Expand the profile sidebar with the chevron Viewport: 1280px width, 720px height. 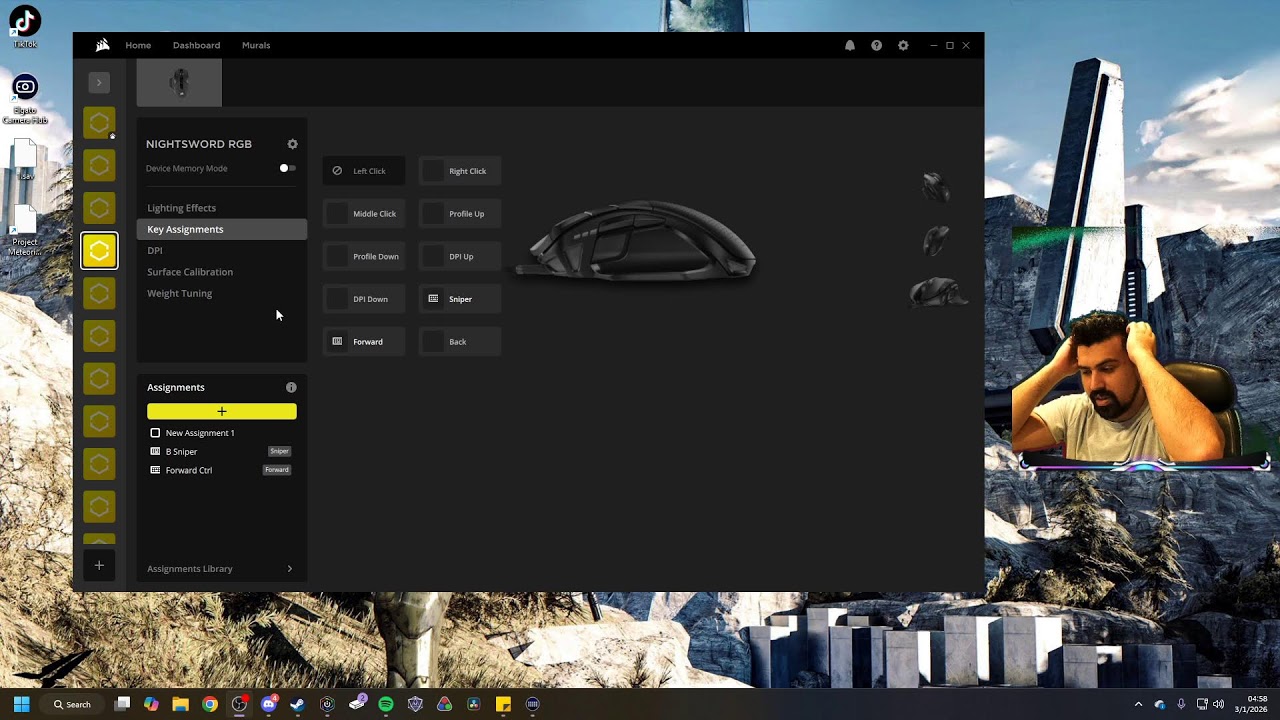98,82
